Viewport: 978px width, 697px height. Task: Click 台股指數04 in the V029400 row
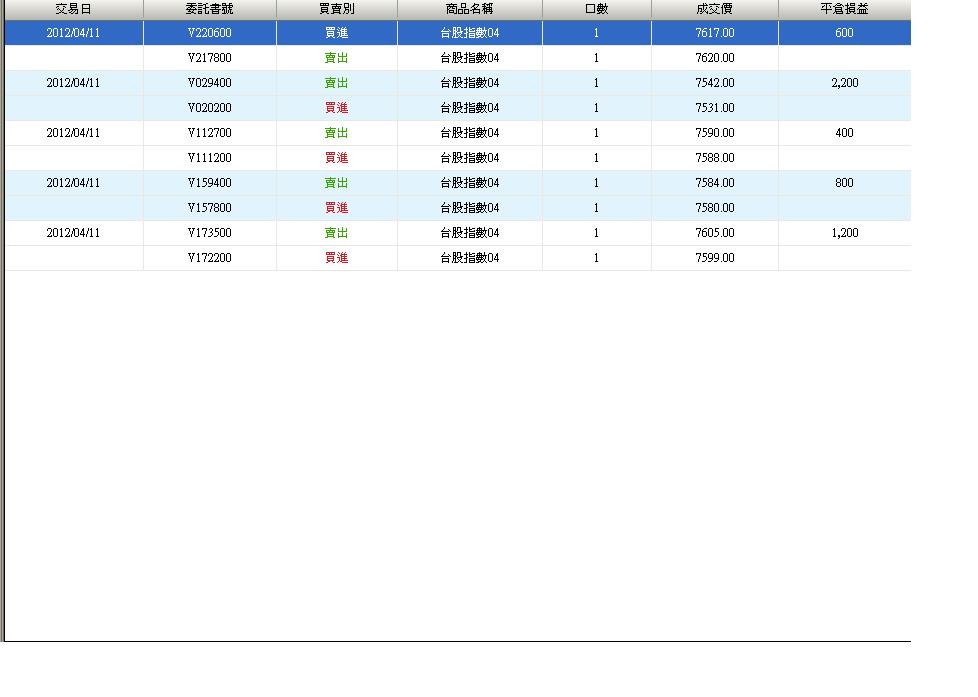coord(470,83)
